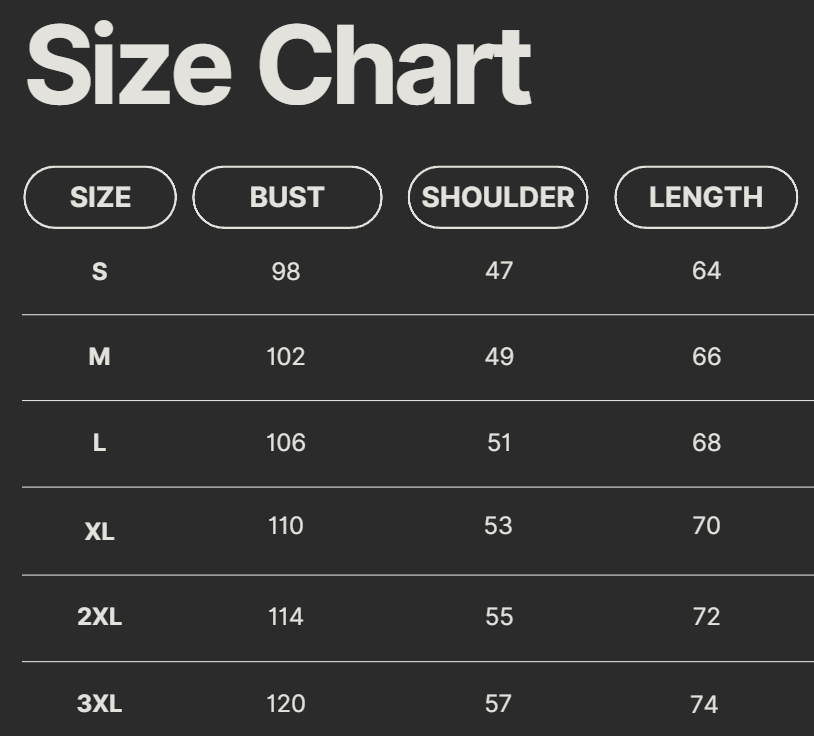
Task: Click the 3XL size row label
Action: [100, 704]
